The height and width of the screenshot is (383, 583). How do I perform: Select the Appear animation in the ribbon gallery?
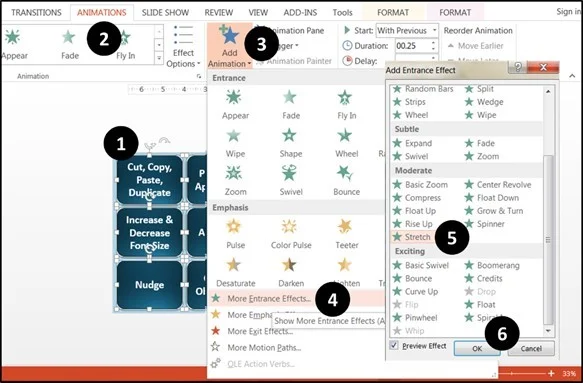[14, 45]
